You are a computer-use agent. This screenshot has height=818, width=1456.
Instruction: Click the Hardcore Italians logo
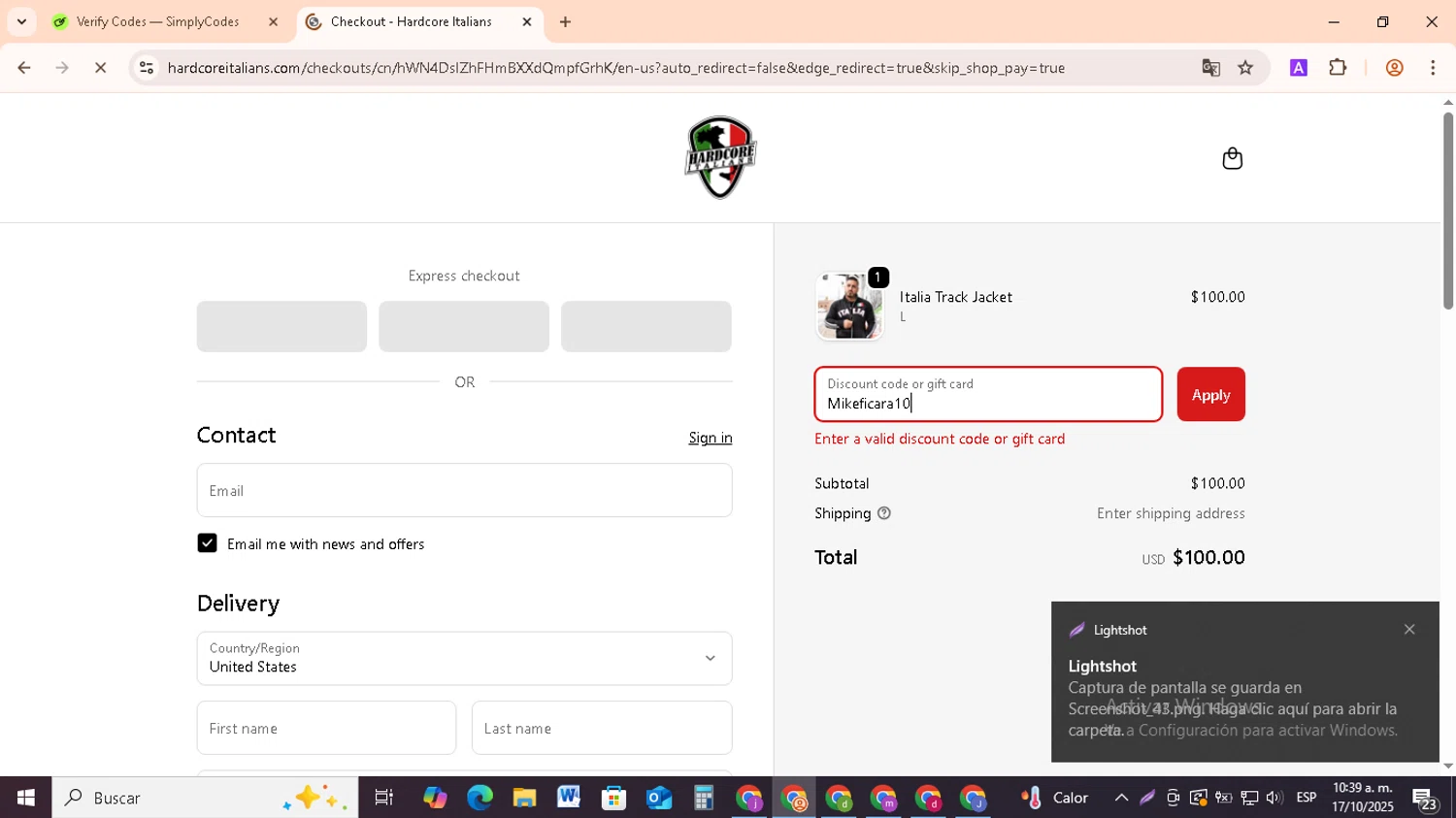tap(720, 157)
